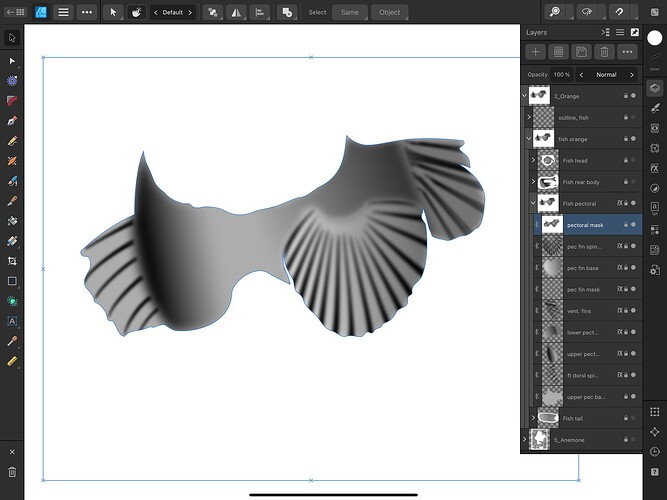Choose the previous blend mode arrow
This screenshot has height=500, width=667.
[x=581, y=74]
